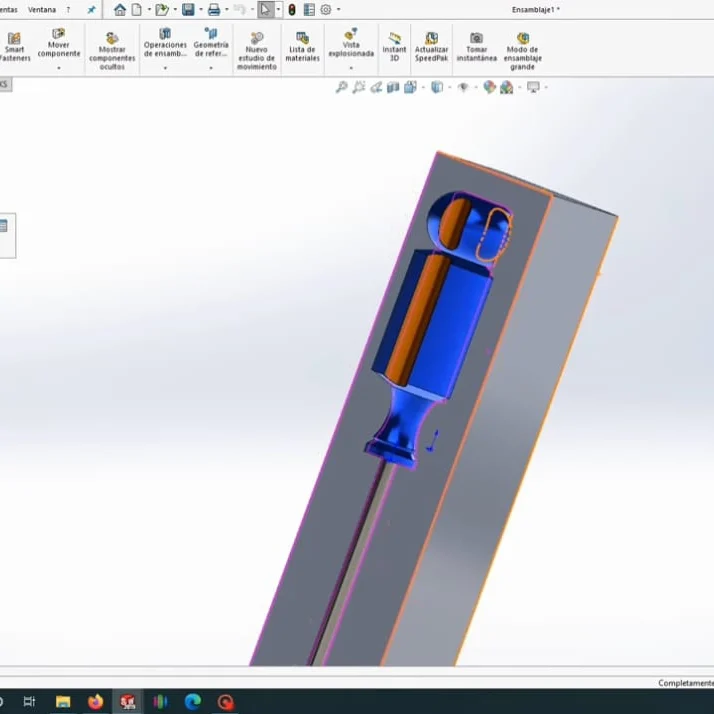Viewport: 714px width, 714px height.
Task: Select the Mover componente tool
Action: pos(59,44)
